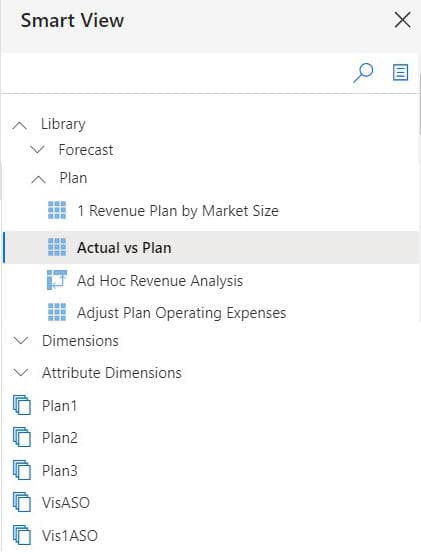Screen dimensions: 421x554
Task: Click the Plan3 cube icon
Action: click(22, 470)
